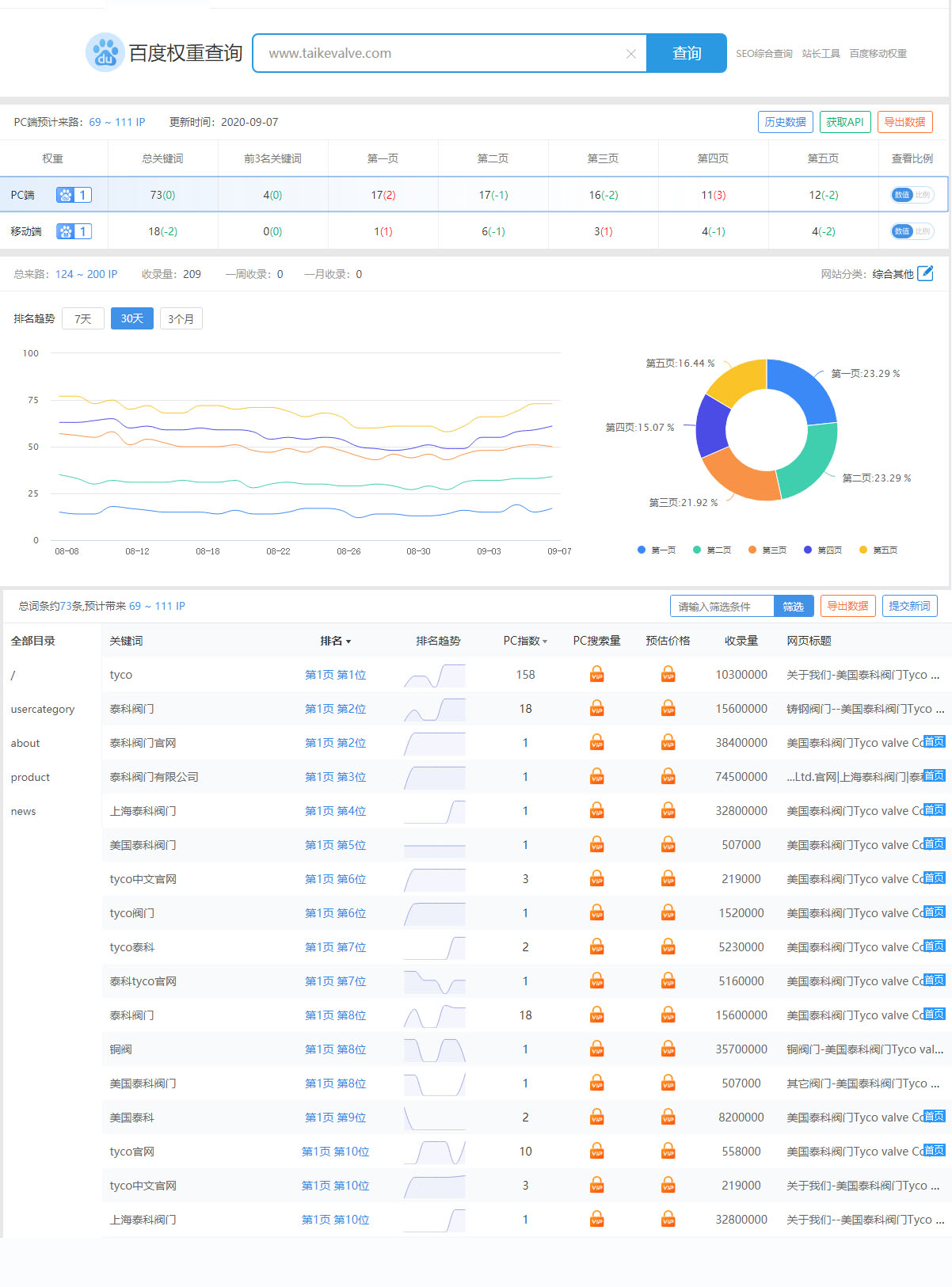Screen dimensions: 952x1287
Task: Open ranking trend sparkline for 铜阀
Action: [435, 1049]
